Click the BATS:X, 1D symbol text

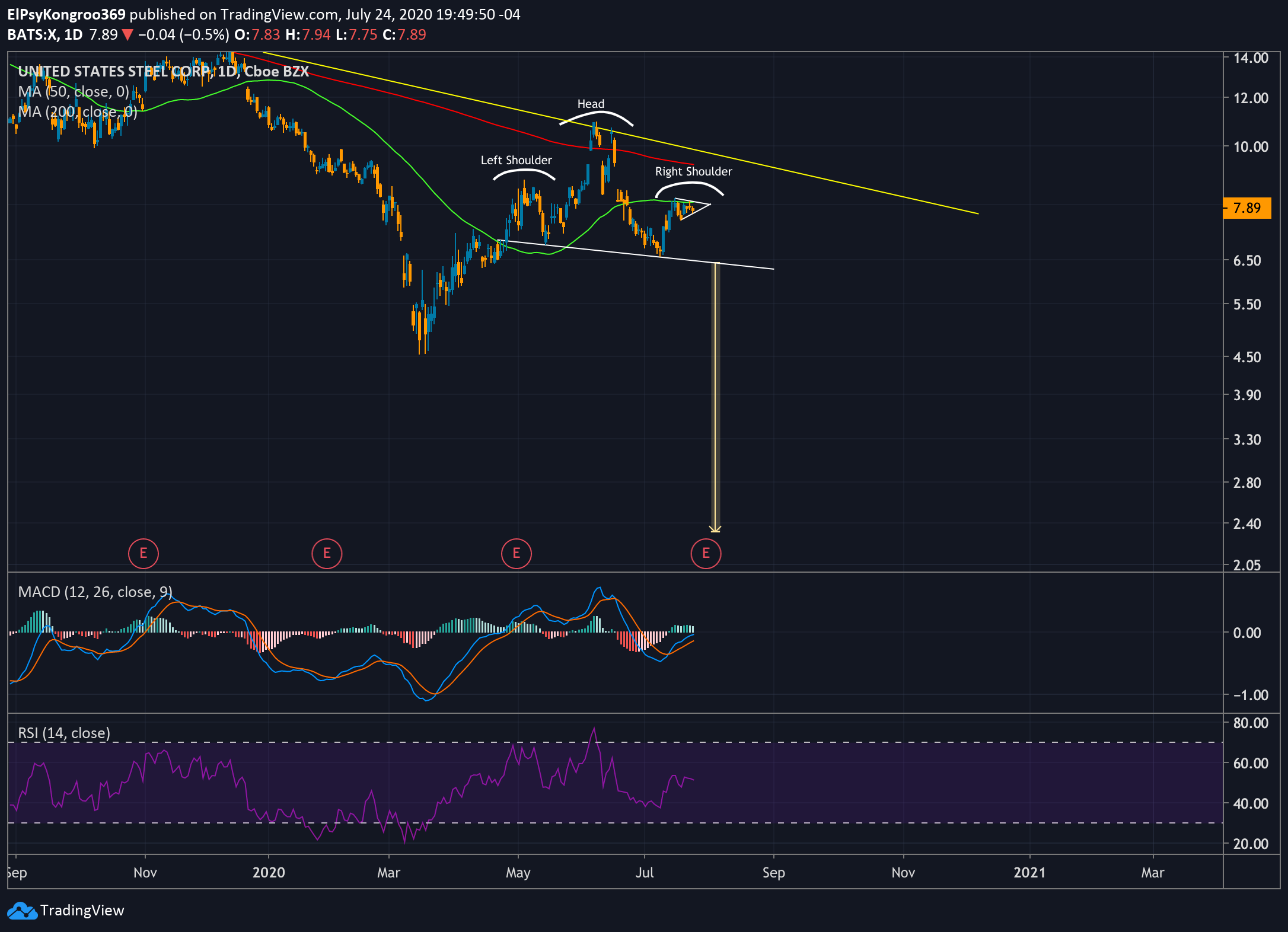pos(45,35)
